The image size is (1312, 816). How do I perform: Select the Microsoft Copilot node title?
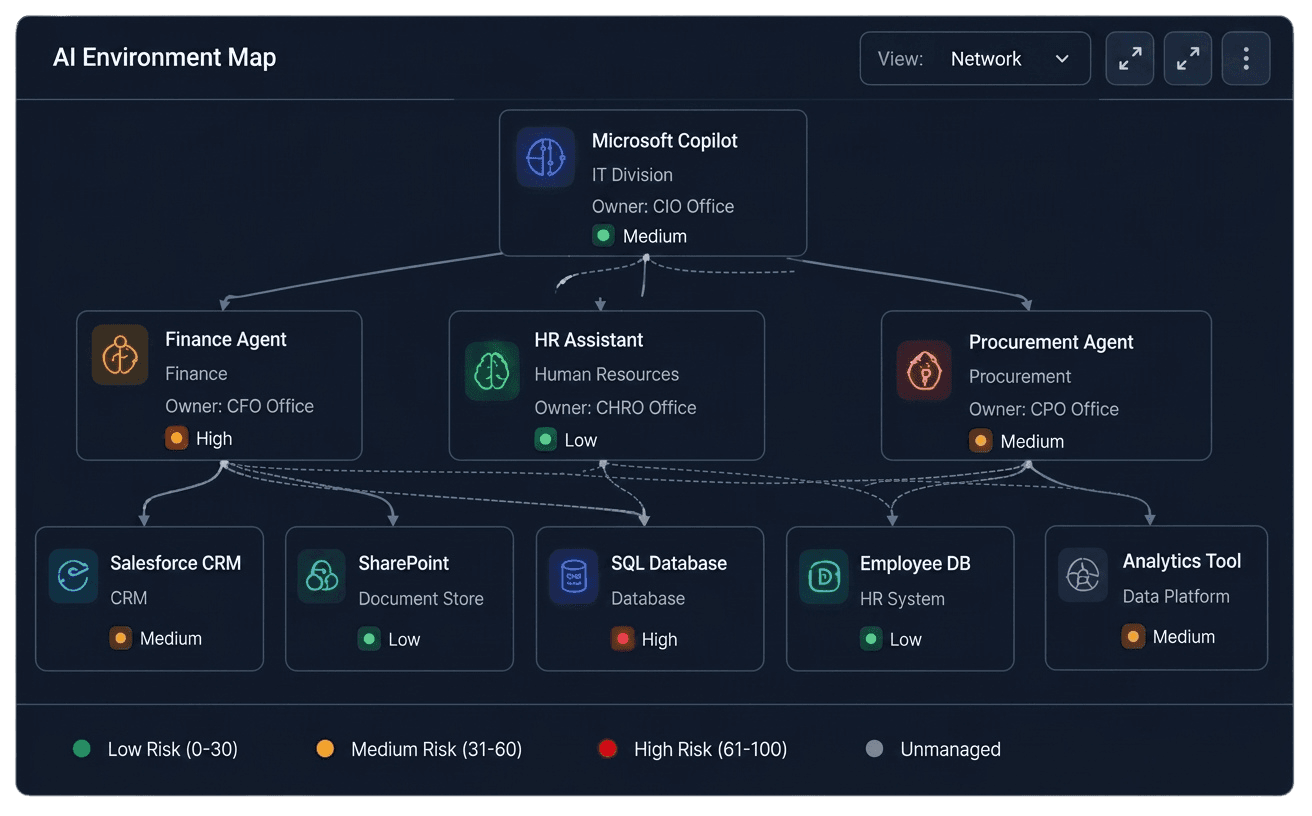664,141
